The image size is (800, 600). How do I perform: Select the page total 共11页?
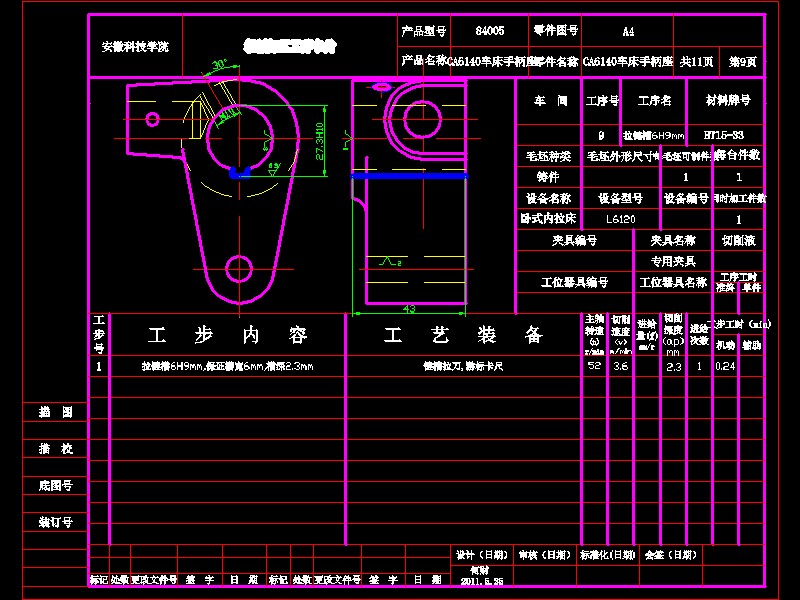point(696,62)
